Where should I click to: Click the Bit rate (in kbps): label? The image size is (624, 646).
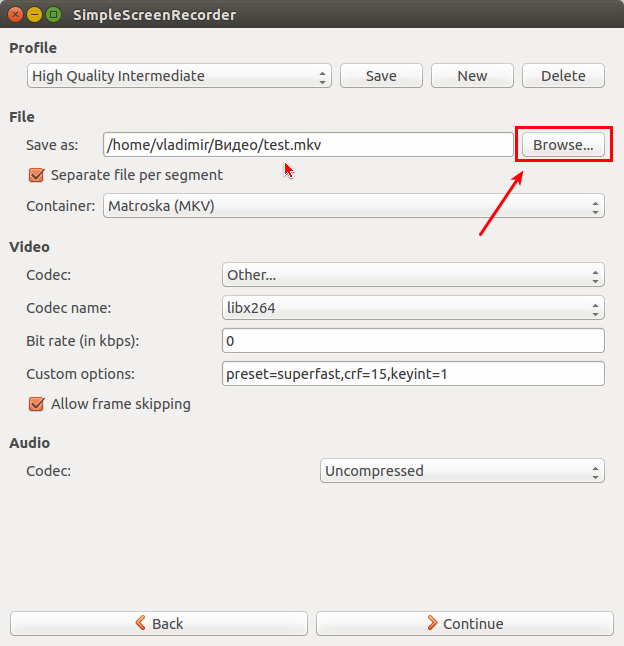click(83, 341)
